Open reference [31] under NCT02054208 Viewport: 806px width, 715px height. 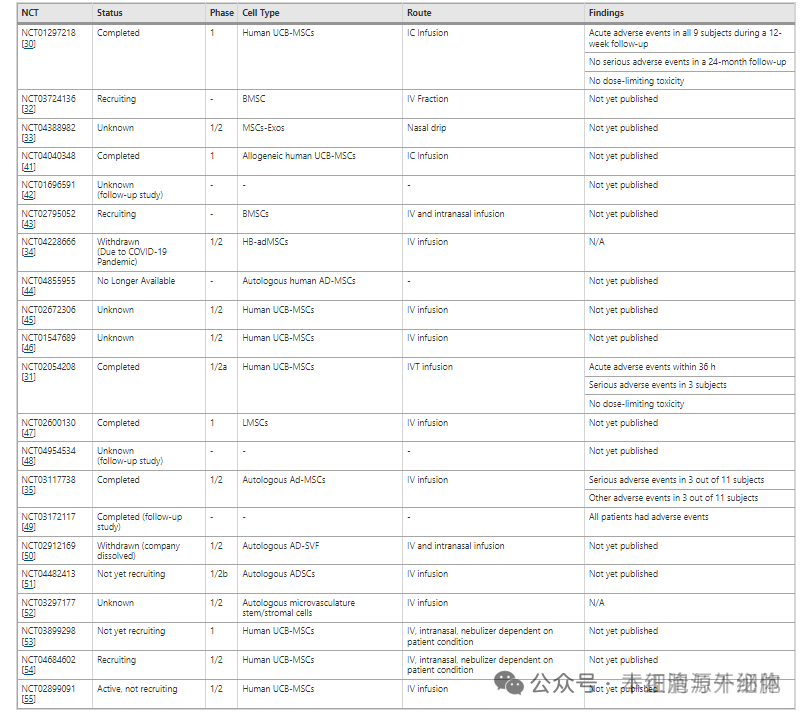point(28,377)
